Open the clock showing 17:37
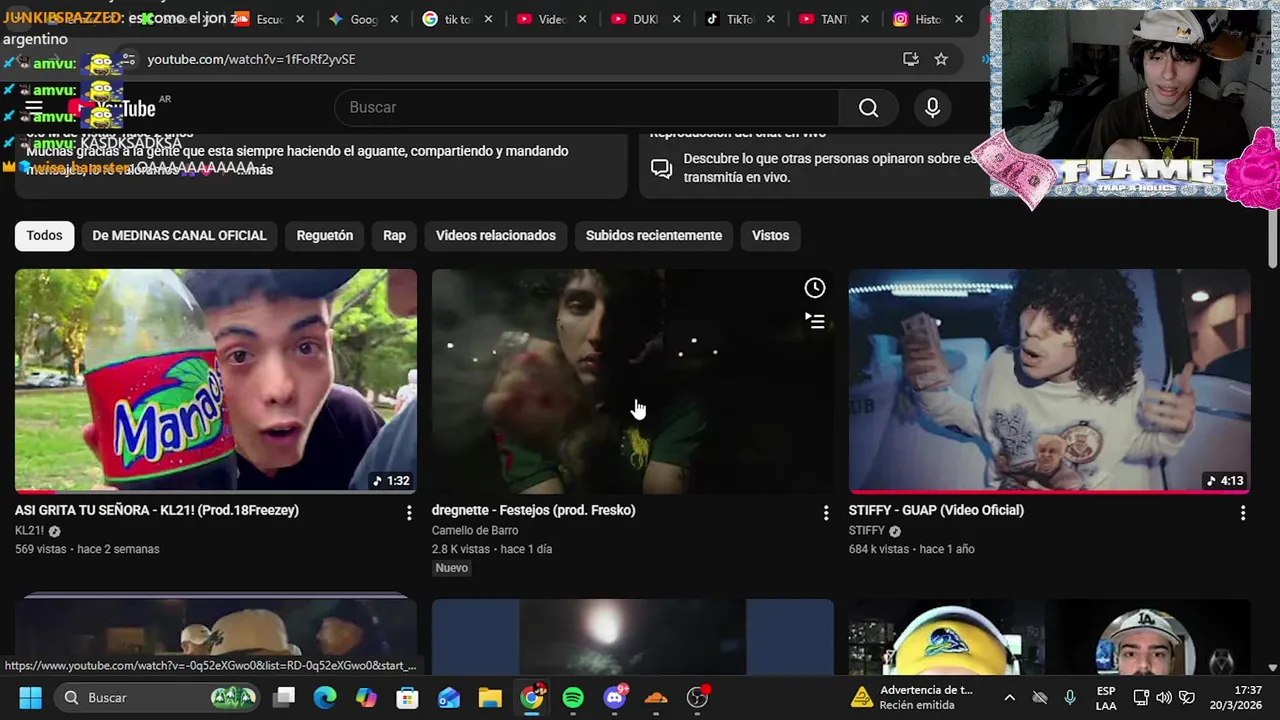This screenshot has height=720, width=1280. [1235, 697]
